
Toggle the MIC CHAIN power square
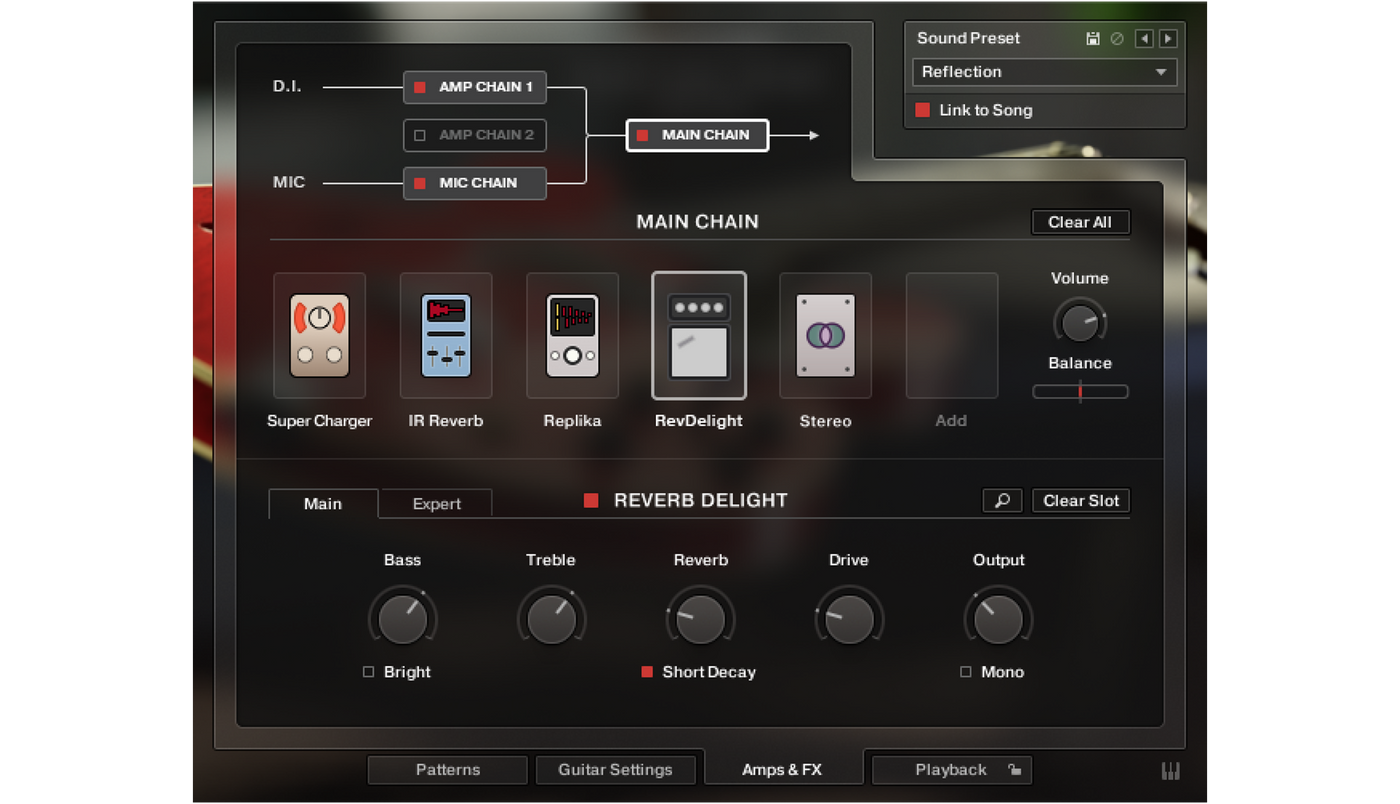click(420, 183)
